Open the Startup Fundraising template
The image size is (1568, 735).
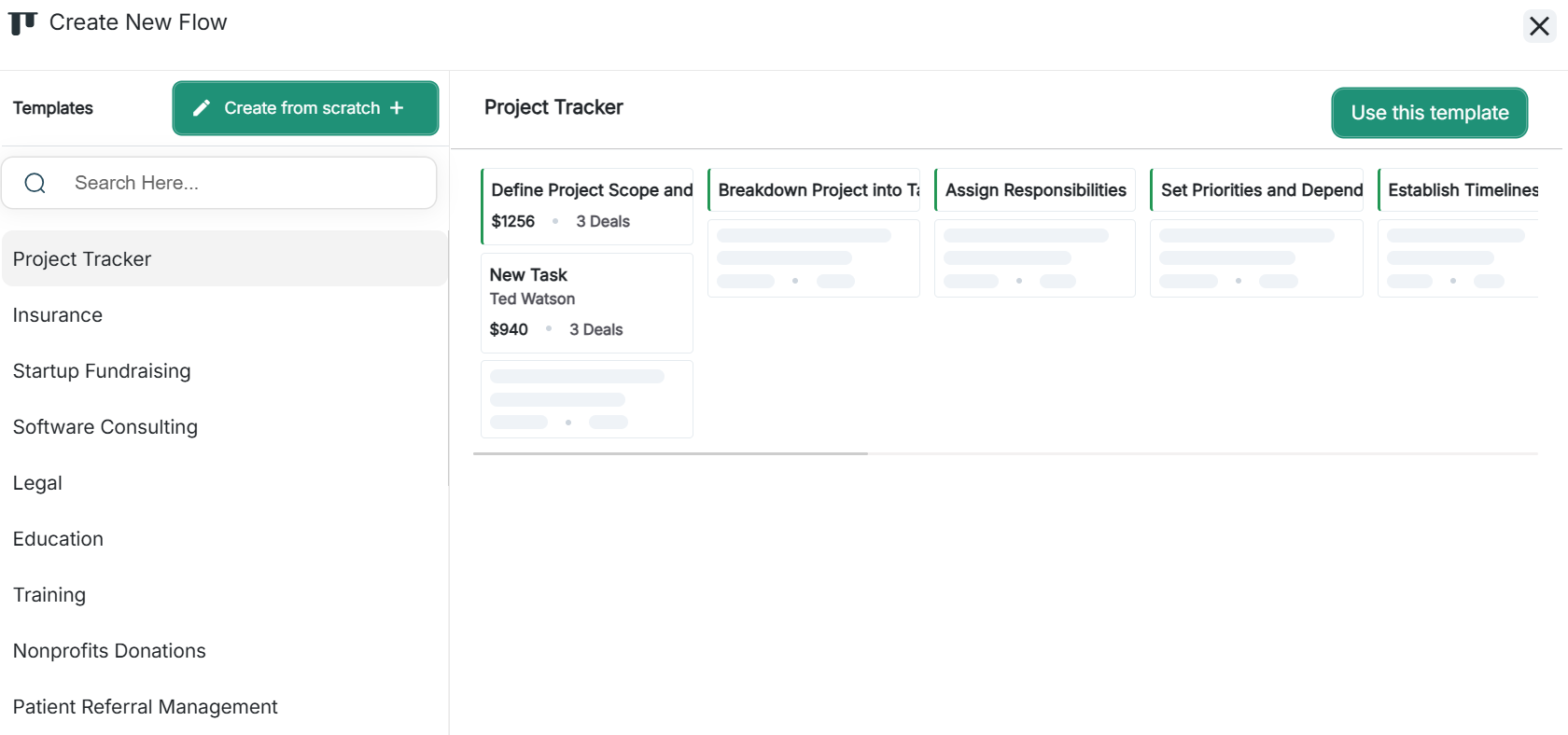coord(102,371)
